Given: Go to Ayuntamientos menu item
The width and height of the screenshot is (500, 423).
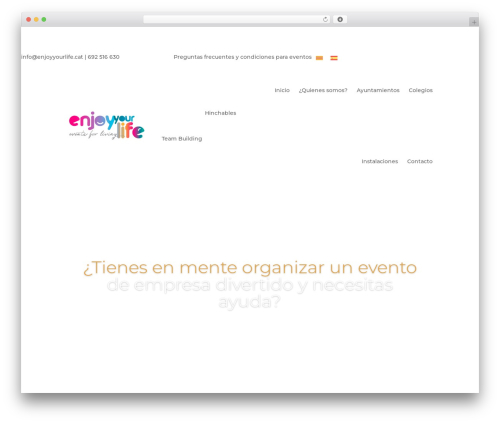Looking at the screenshot, I should pyautogui.click(x=378, y=90).
